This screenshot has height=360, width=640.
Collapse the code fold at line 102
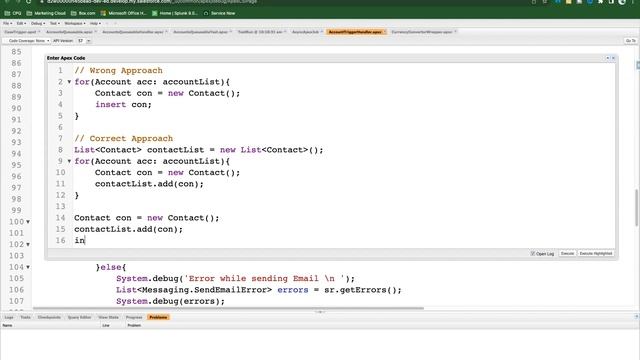28,244
